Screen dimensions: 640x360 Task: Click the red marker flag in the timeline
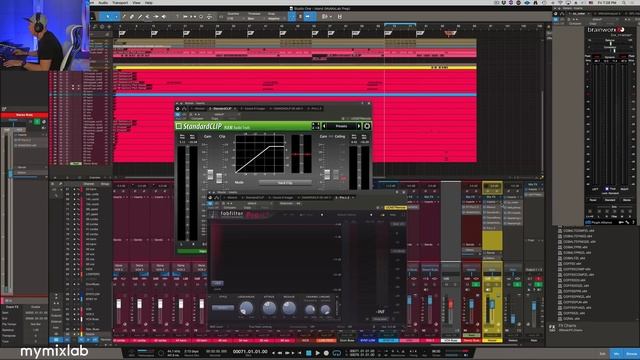tap(450, 33)
